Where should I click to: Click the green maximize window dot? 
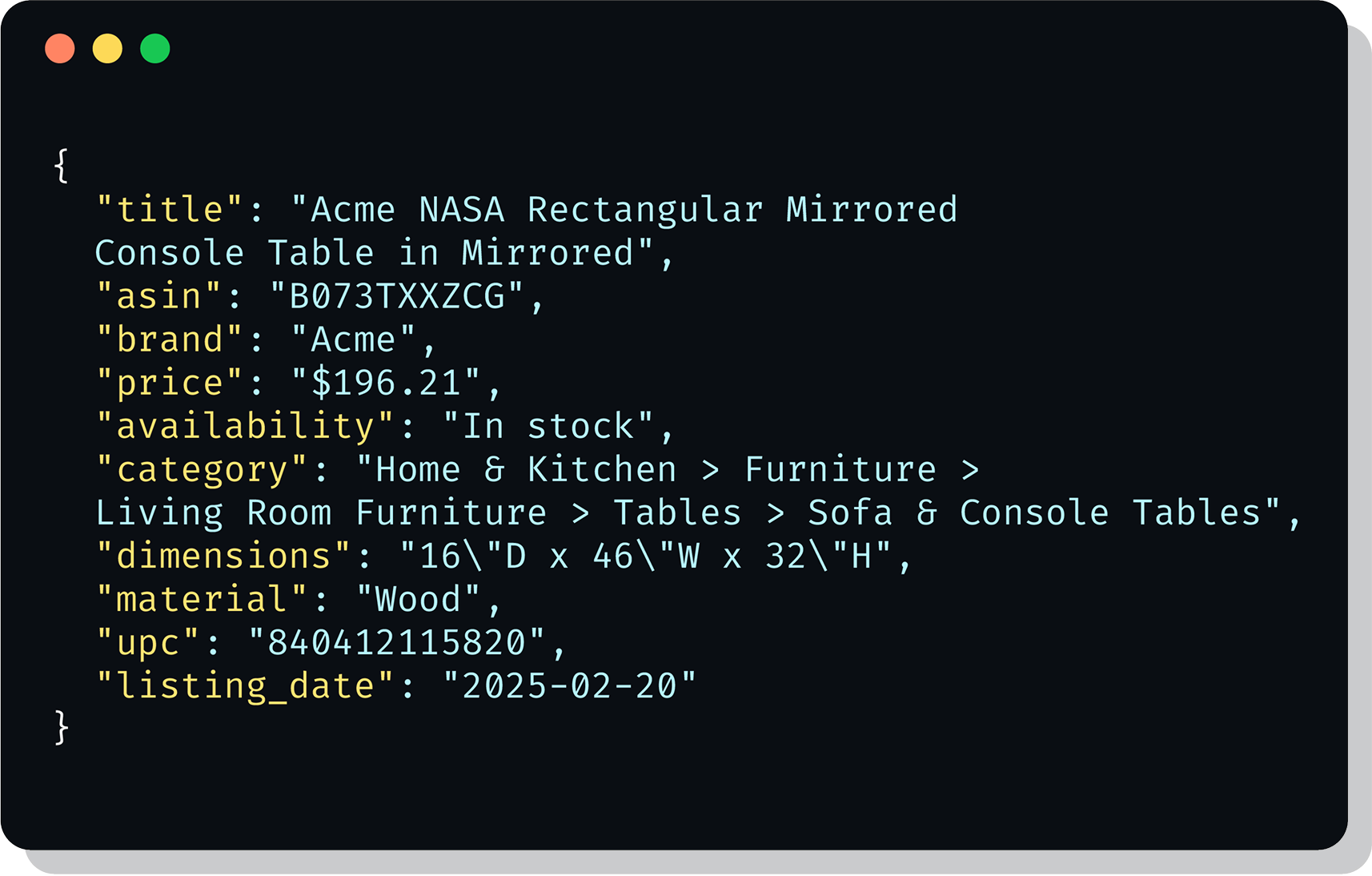(x=155, y=49)
